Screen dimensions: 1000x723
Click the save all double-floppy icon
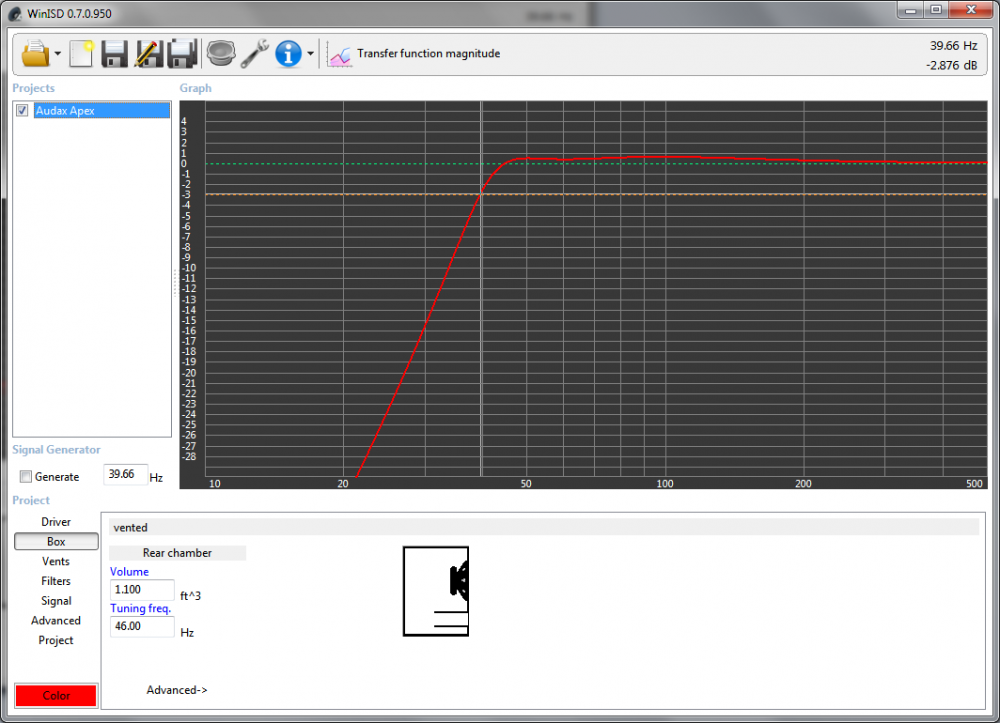pyautogui.click(x=181, y=53)
